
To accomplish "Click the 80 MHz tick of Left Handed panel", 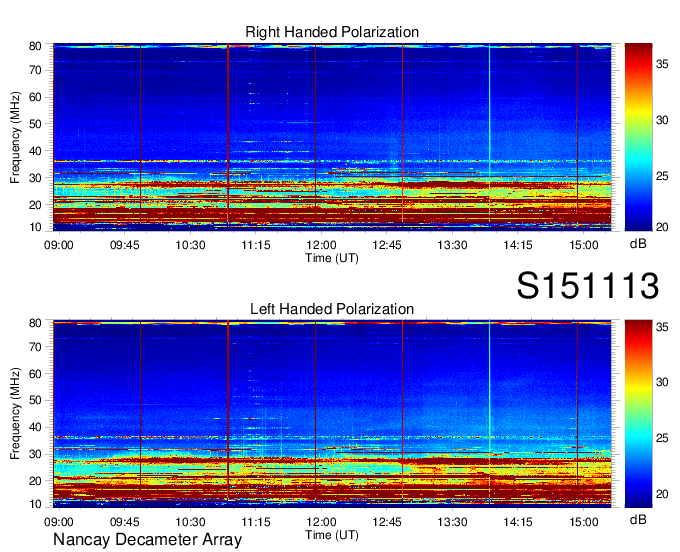I will point(35,323).
